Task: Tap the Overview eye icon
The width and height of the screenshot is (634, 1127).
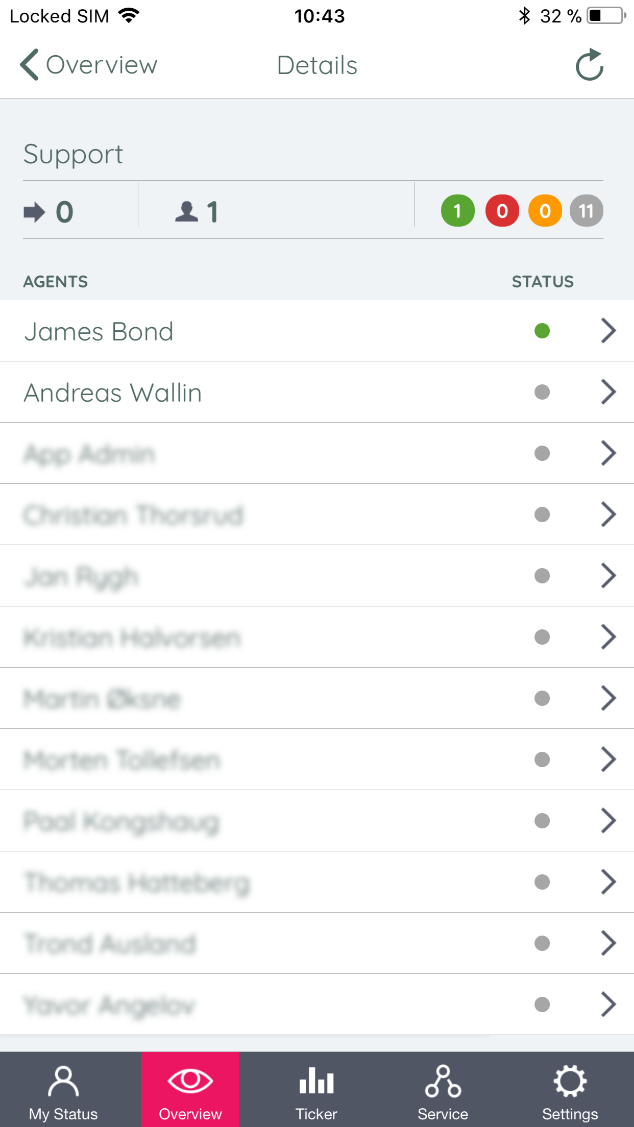Action: (190, 1082)
